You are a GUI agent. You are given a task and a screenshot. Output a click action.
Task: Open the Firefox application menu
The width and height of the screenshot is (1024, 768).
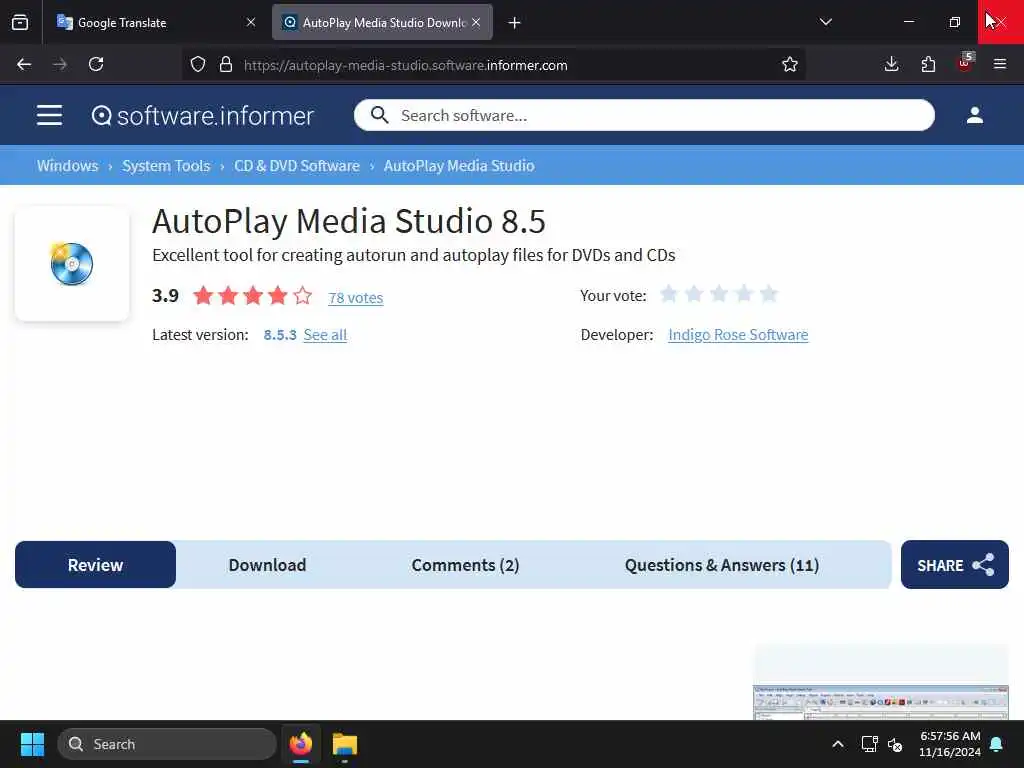[x=1000, y=64]
